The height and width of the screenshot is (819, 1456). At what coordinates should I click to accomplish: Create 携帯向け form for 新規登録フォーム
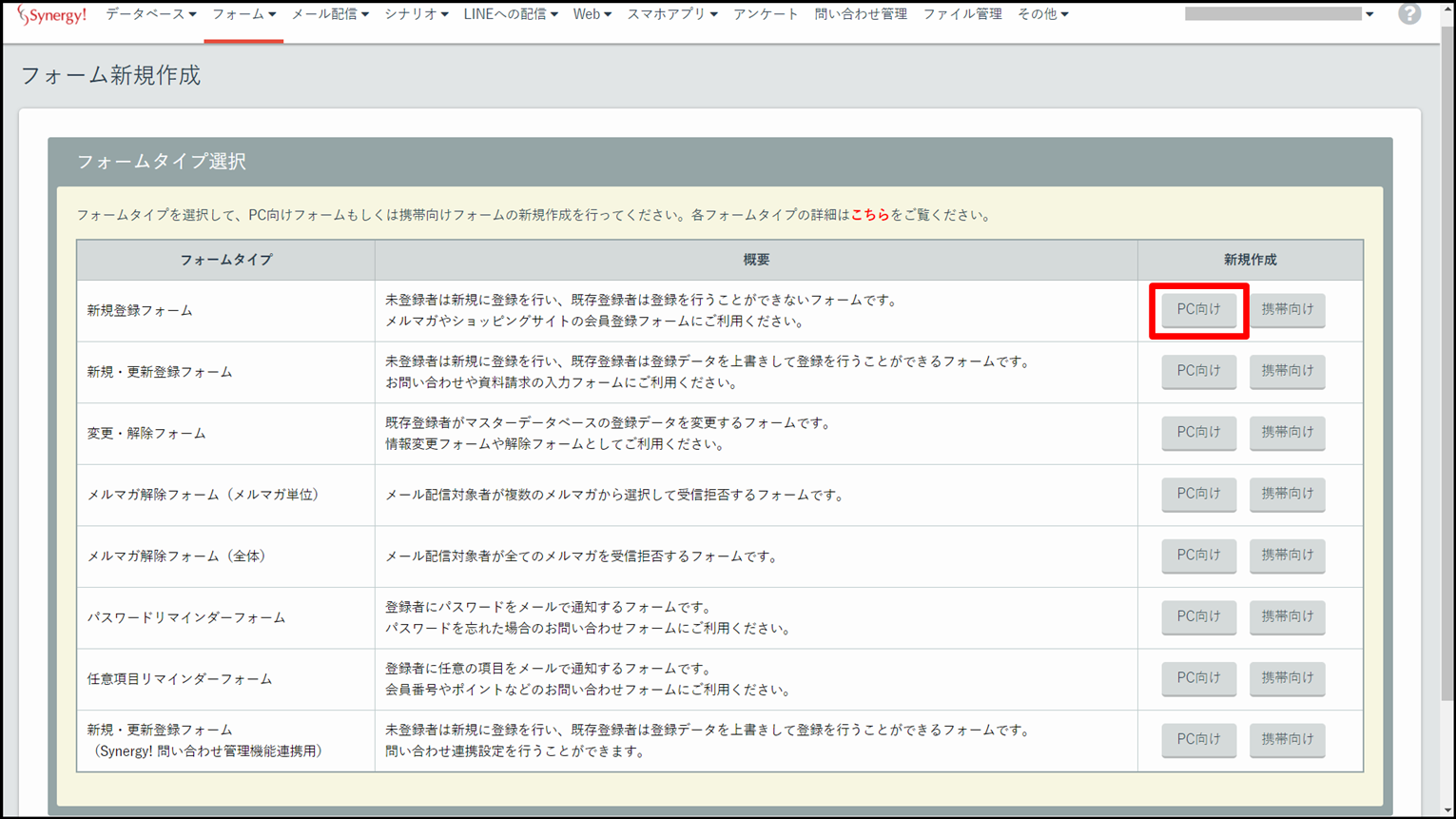[1287, 309]
